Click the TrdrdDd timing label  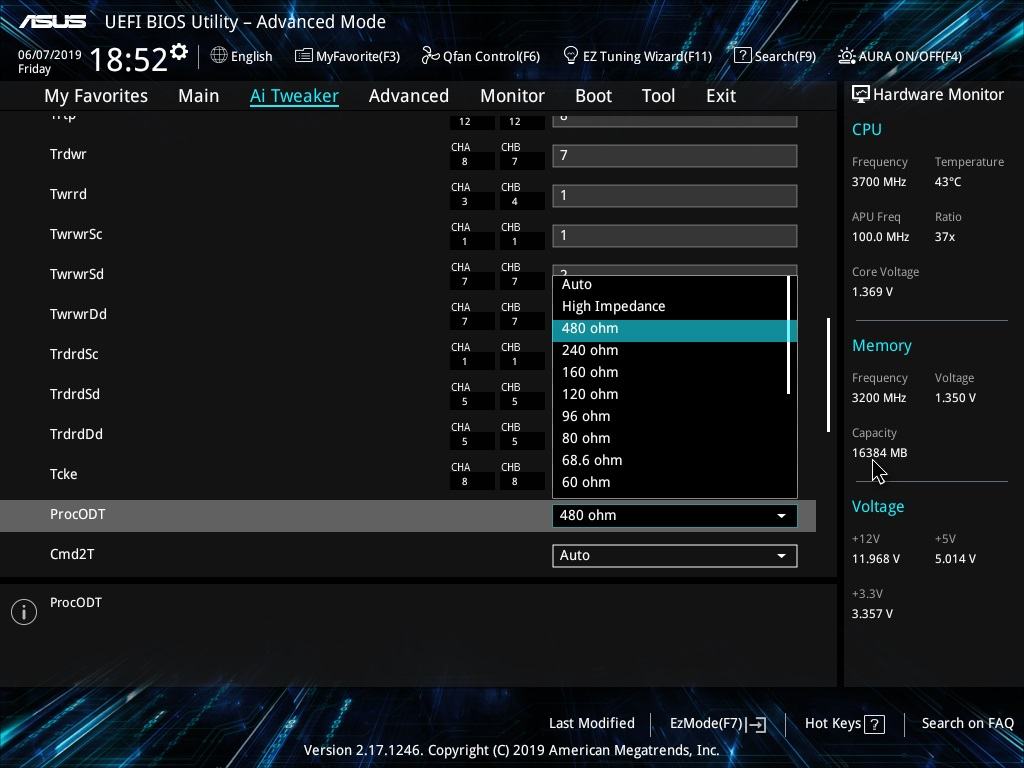[76, 434]
